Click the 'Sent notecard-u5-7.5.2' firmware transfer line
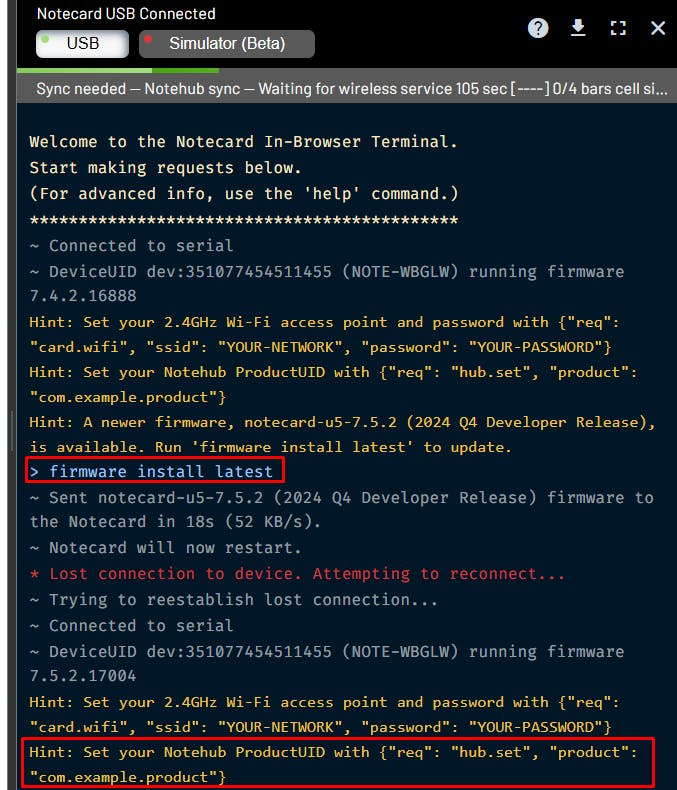Image resolution: width=677 pixels, height=790 pixels. (x=342, y=509)
